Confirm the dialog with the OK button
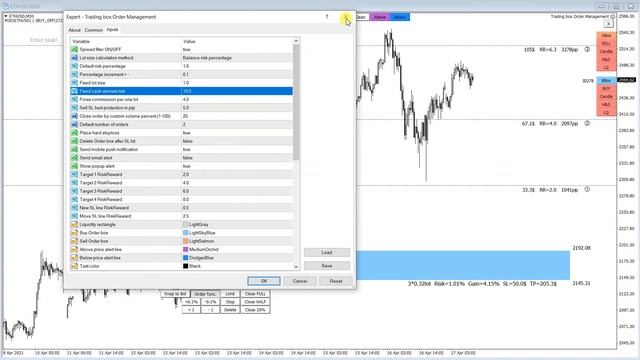This screenshot has width=640, height=360. [x=264, y=281]
